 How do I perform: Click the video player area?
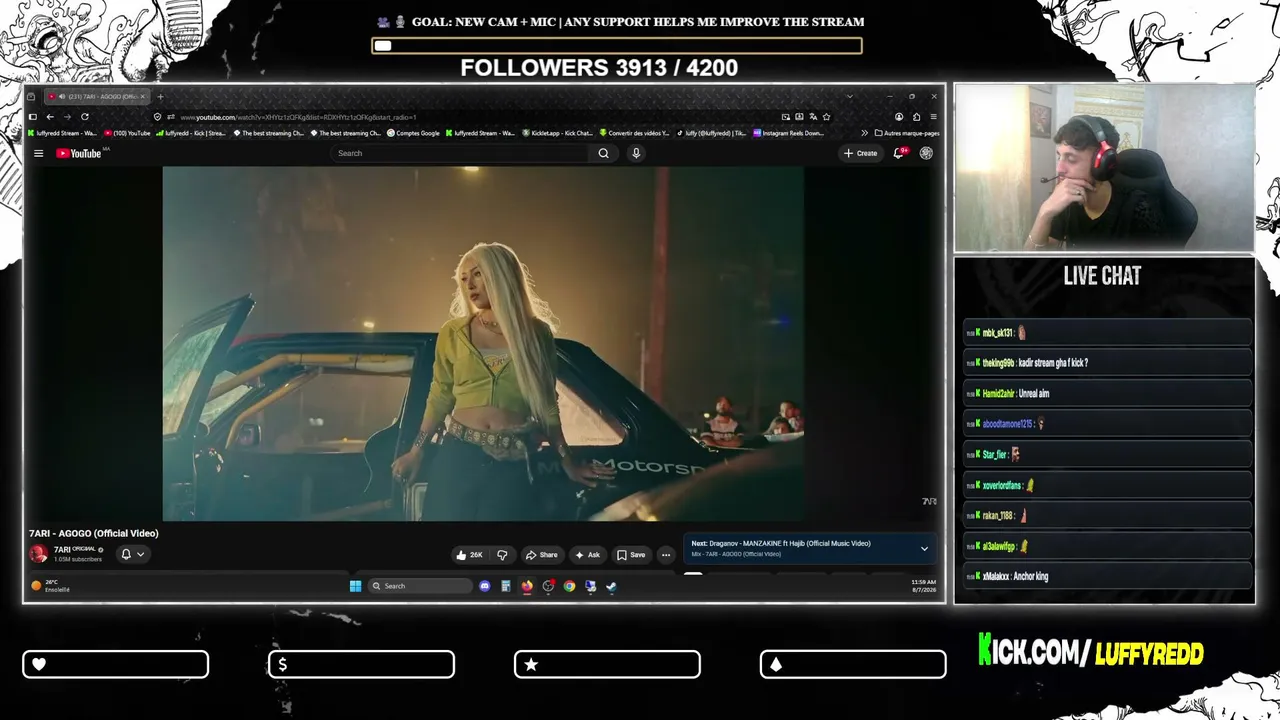[483, 343]
